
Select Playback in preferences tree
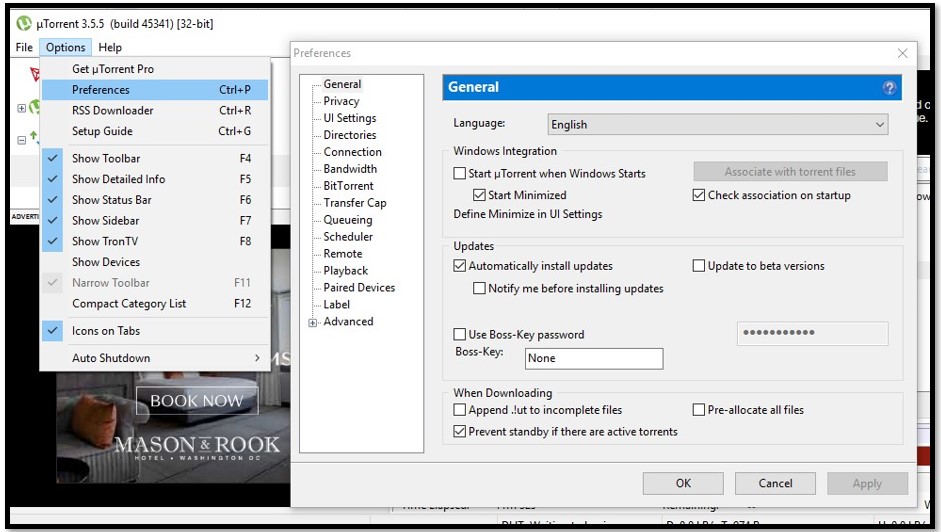(x=346, y=271)
